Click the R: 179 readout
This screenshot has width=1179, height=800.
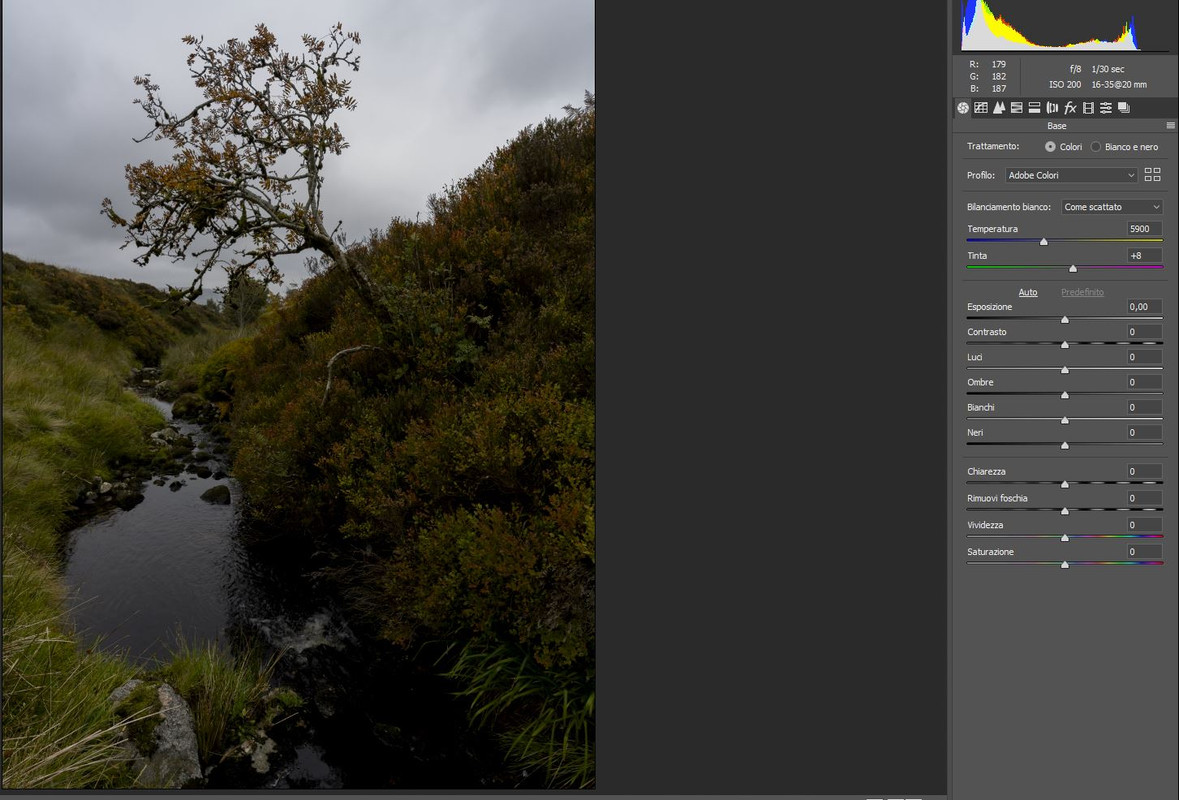[987, 65]
